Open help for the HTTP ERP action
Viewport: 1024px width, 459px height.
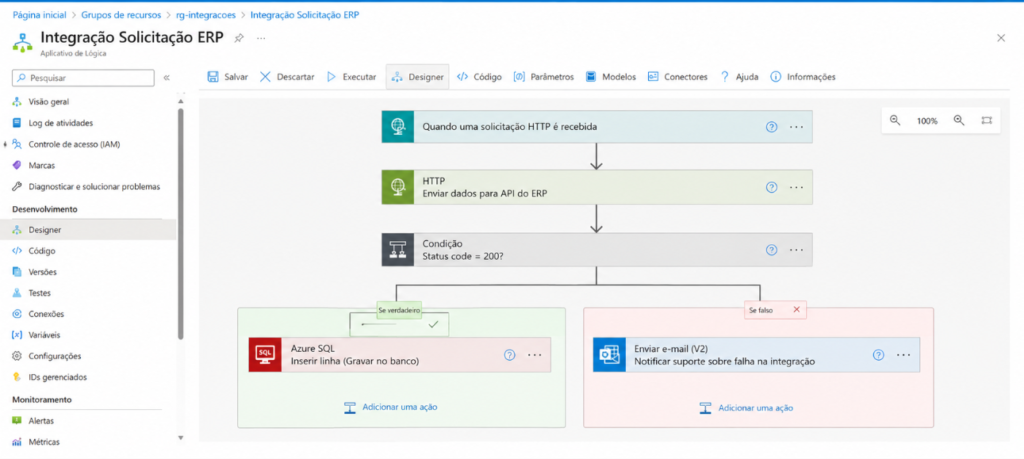point(771,187)
